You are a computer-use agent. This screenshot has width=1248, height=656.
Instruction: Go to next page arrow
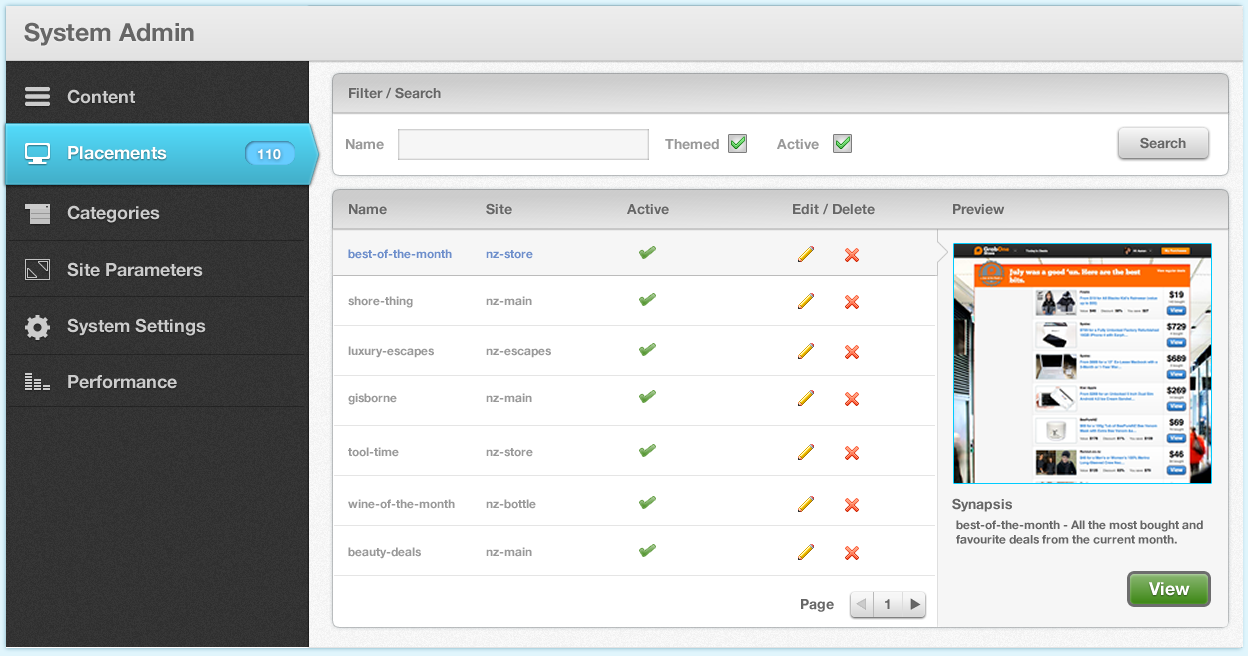click(x=914, y=604)
